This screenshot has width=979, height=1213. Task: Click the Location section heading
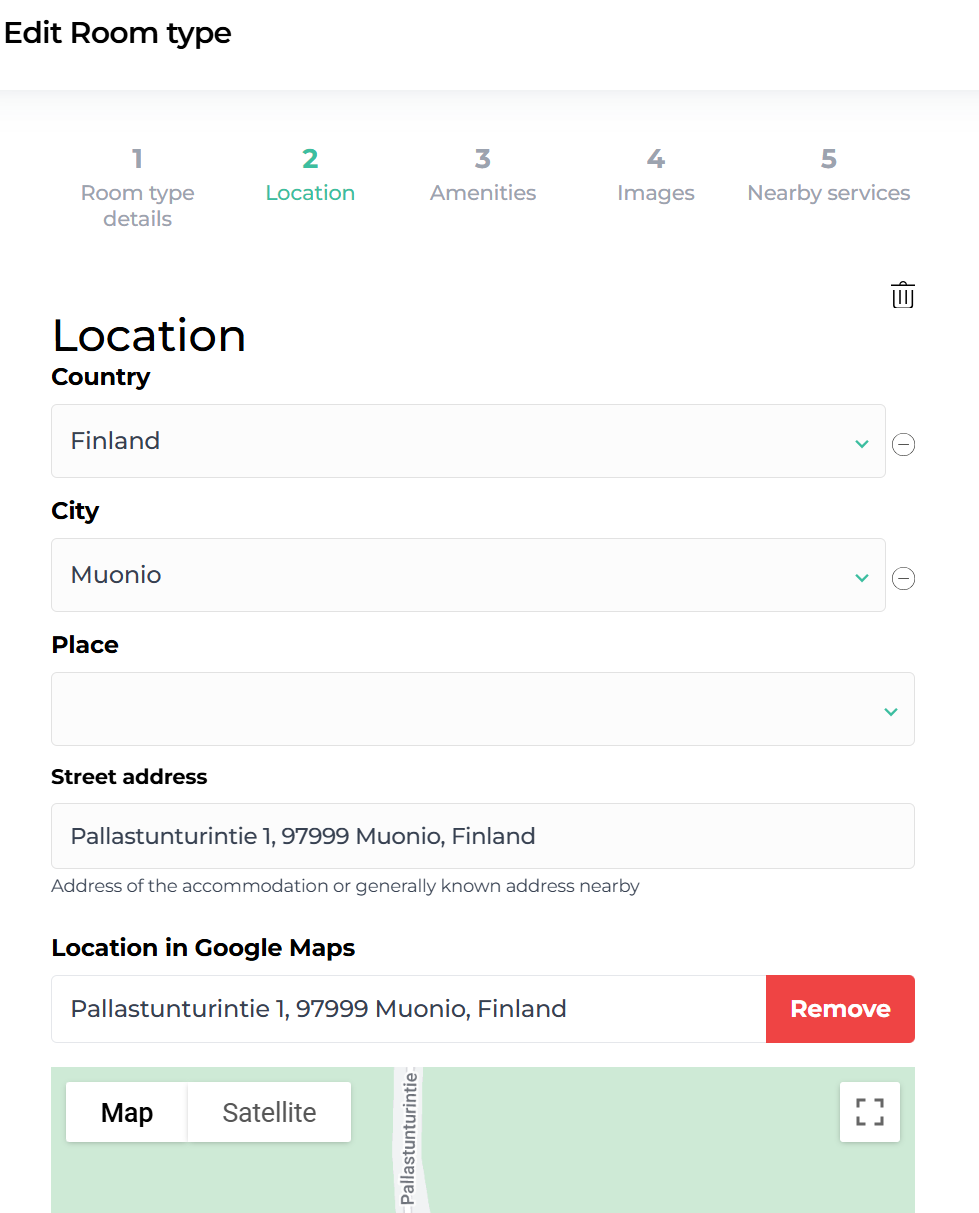tap(149, 335)
